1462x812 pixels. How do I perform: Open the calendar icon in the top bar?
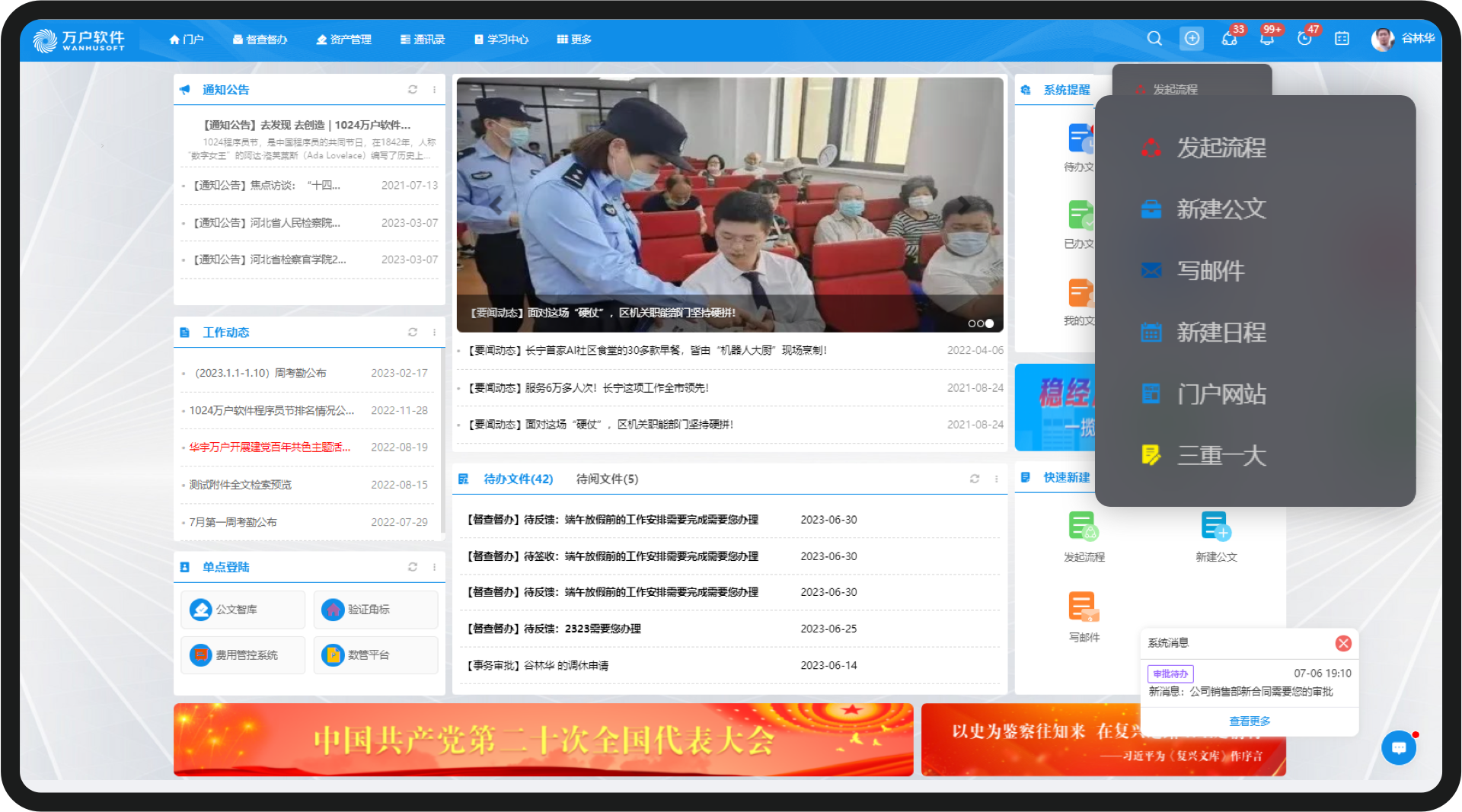click(x=1342, y=39)
